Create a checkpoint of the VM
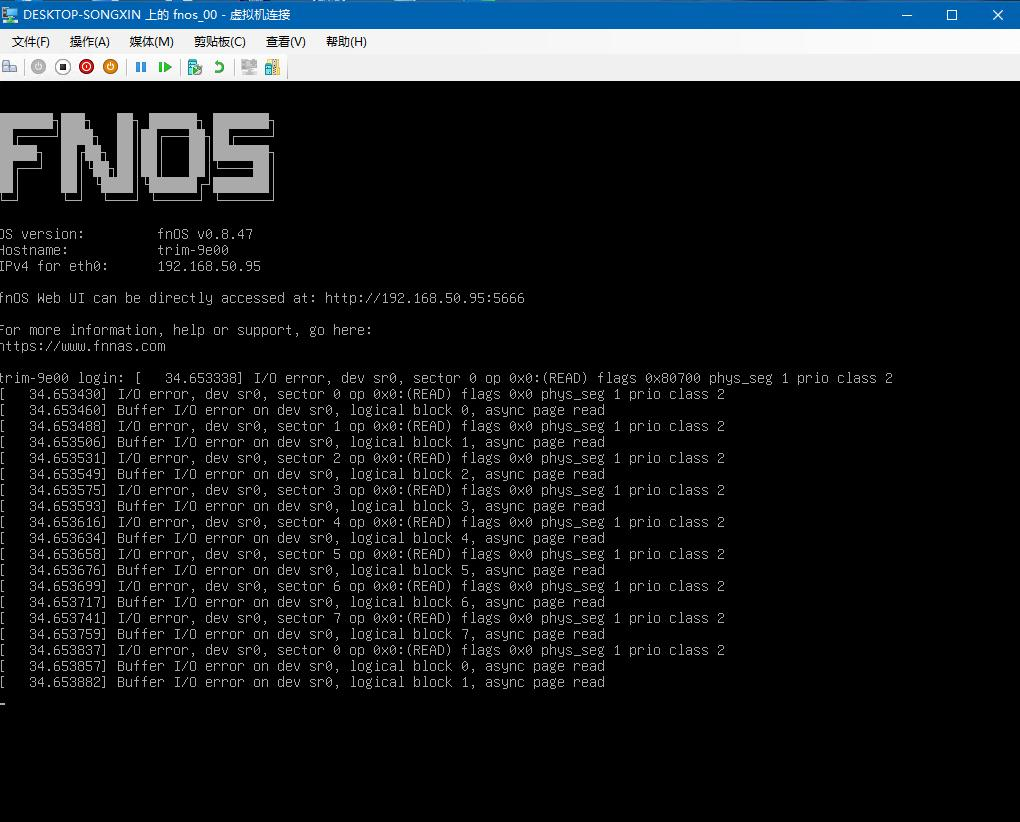 pyautogui.click(x=195, y=67)
